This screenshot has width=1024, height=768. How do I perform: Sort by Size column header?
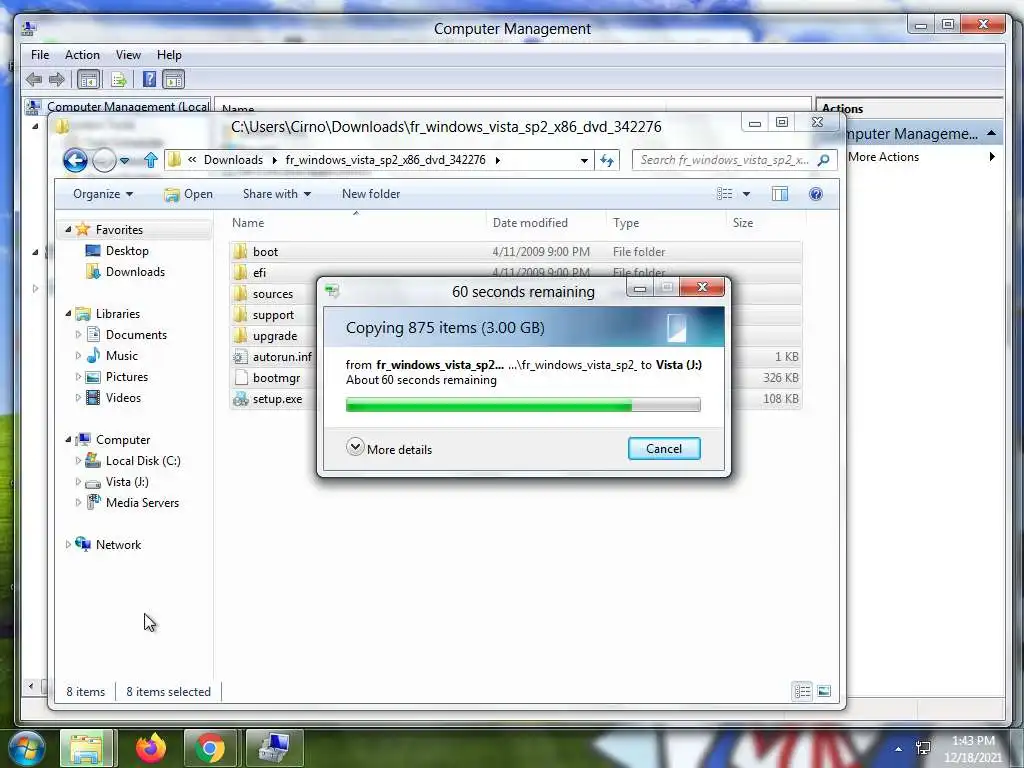[765, 223]
